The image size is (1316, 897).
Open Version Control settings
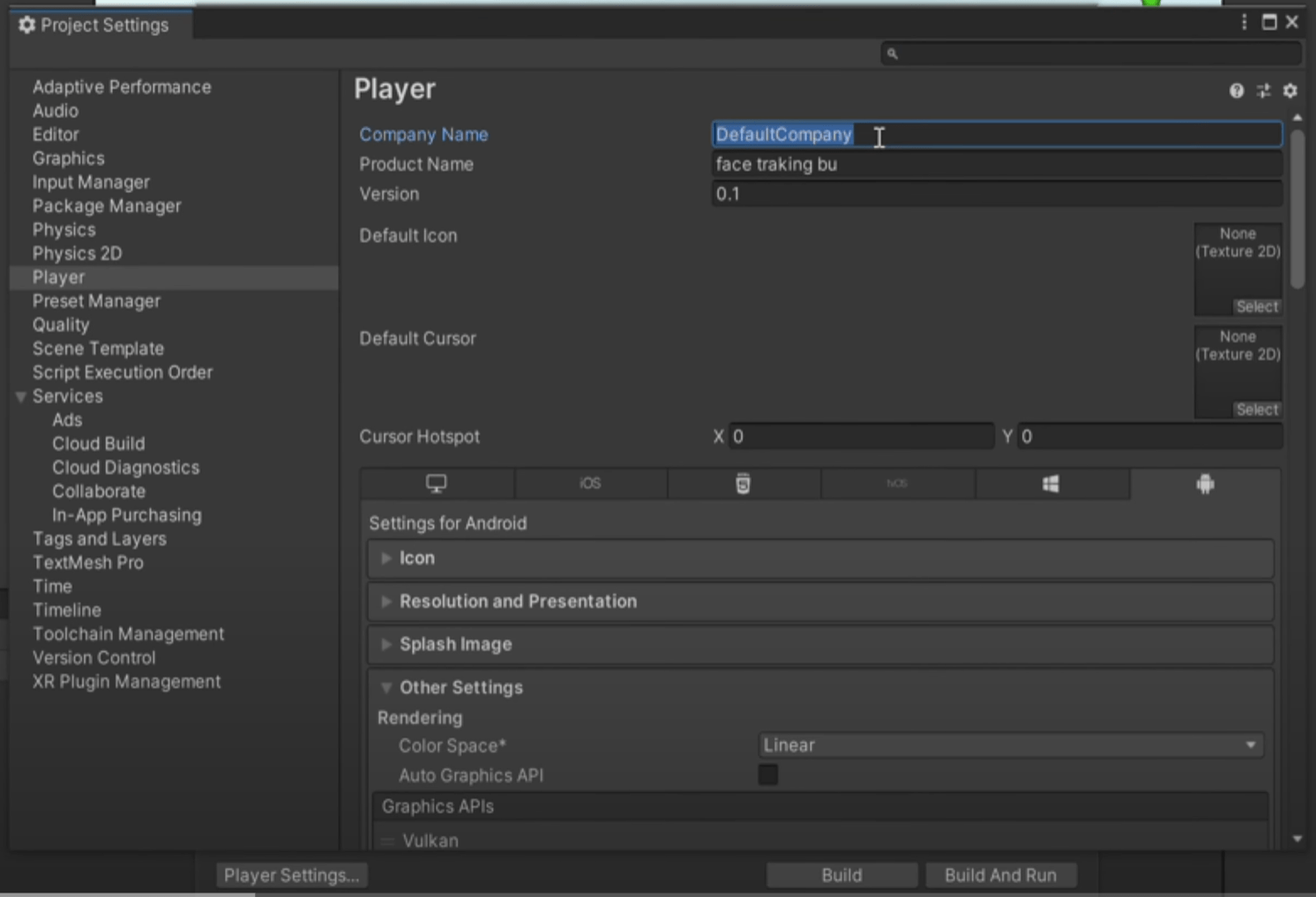click(94, 659)
